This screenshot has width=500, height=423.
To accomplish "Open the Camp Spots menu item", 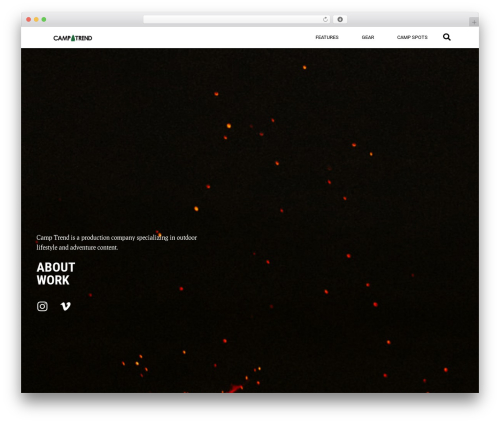I will click(x=412, y=37).
